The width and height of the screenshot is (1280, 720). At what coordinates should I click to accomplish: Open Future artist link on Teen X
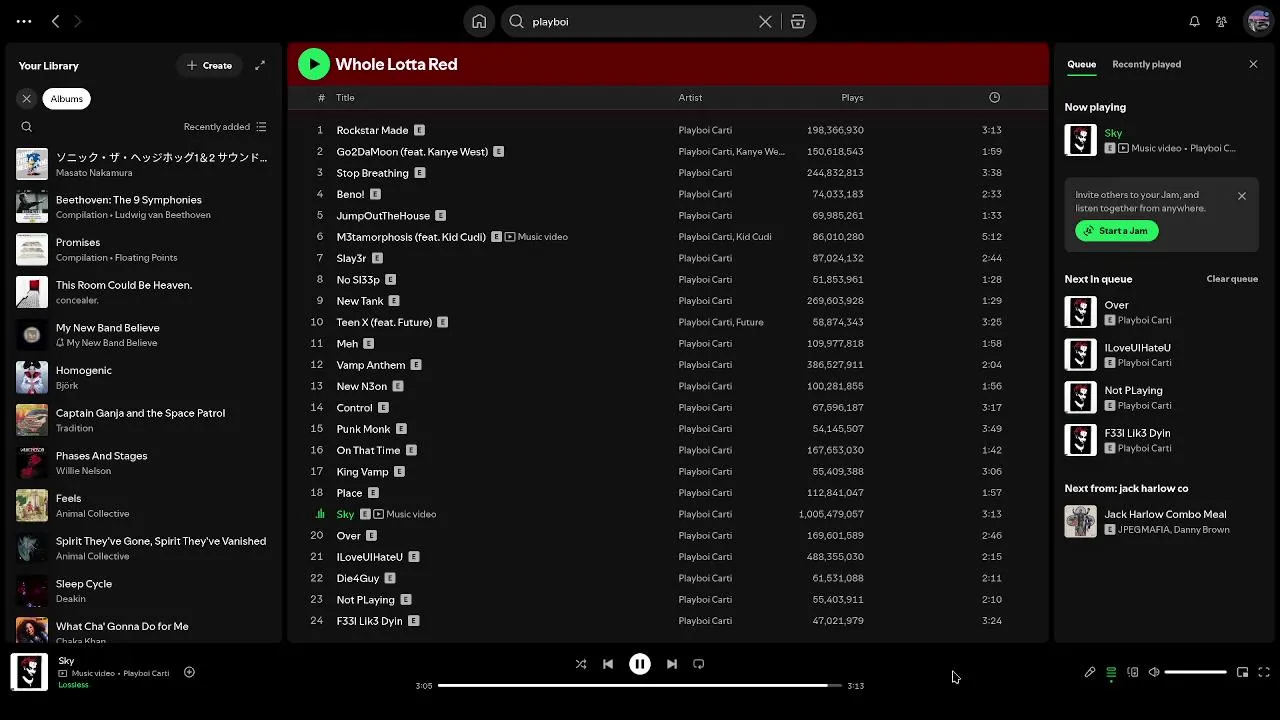click(x=750, y=322)
